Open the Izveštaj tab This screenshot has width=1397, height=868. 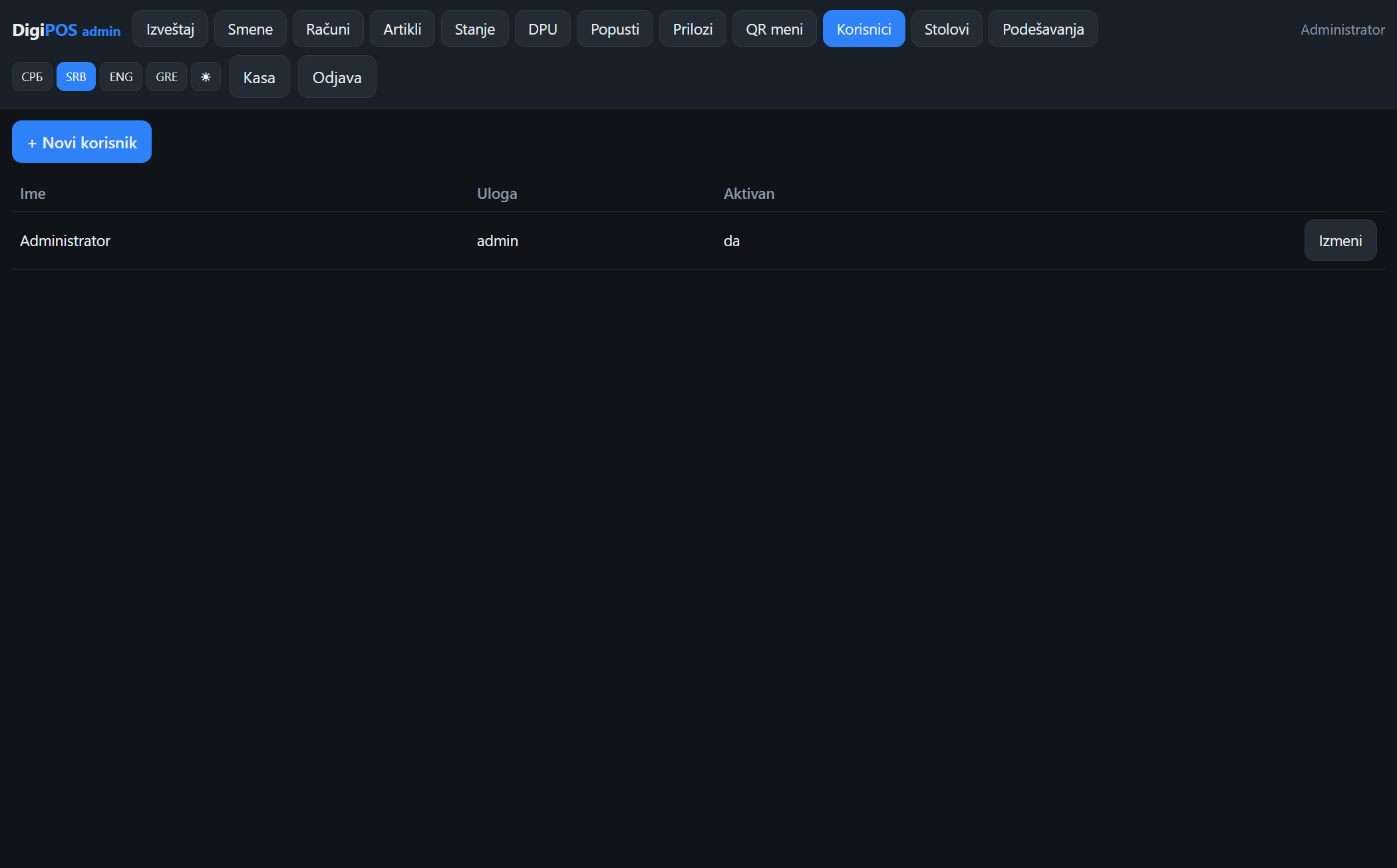[170, 29]
